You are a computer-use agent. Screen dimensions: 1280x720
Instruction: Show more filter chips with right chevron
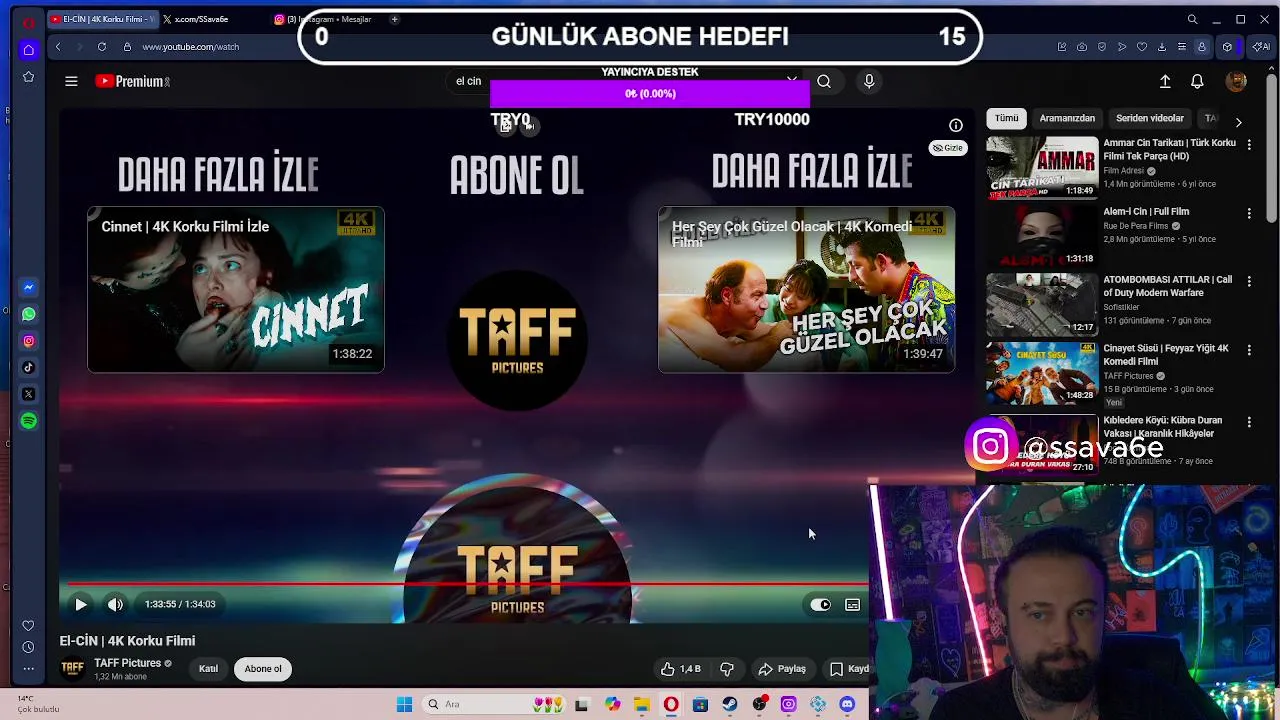point(1238,122)
